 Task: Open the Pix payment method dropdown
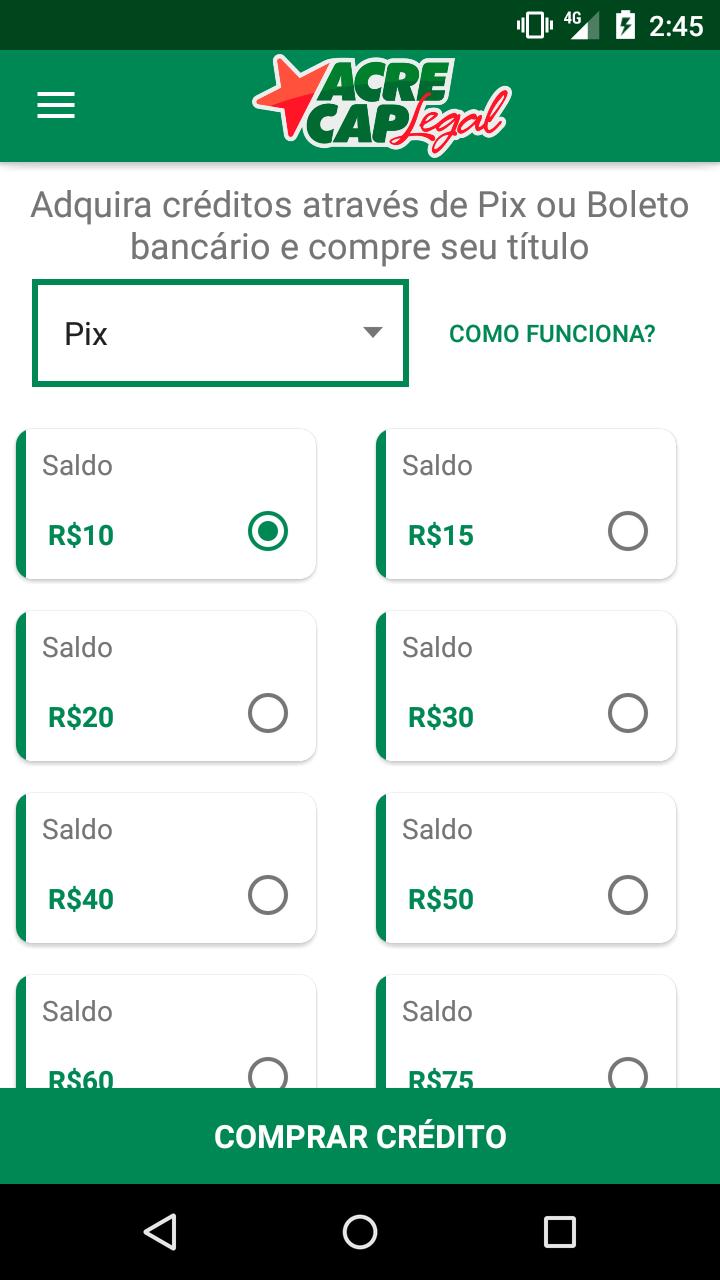pyautogui.click(x=220, y=333)
